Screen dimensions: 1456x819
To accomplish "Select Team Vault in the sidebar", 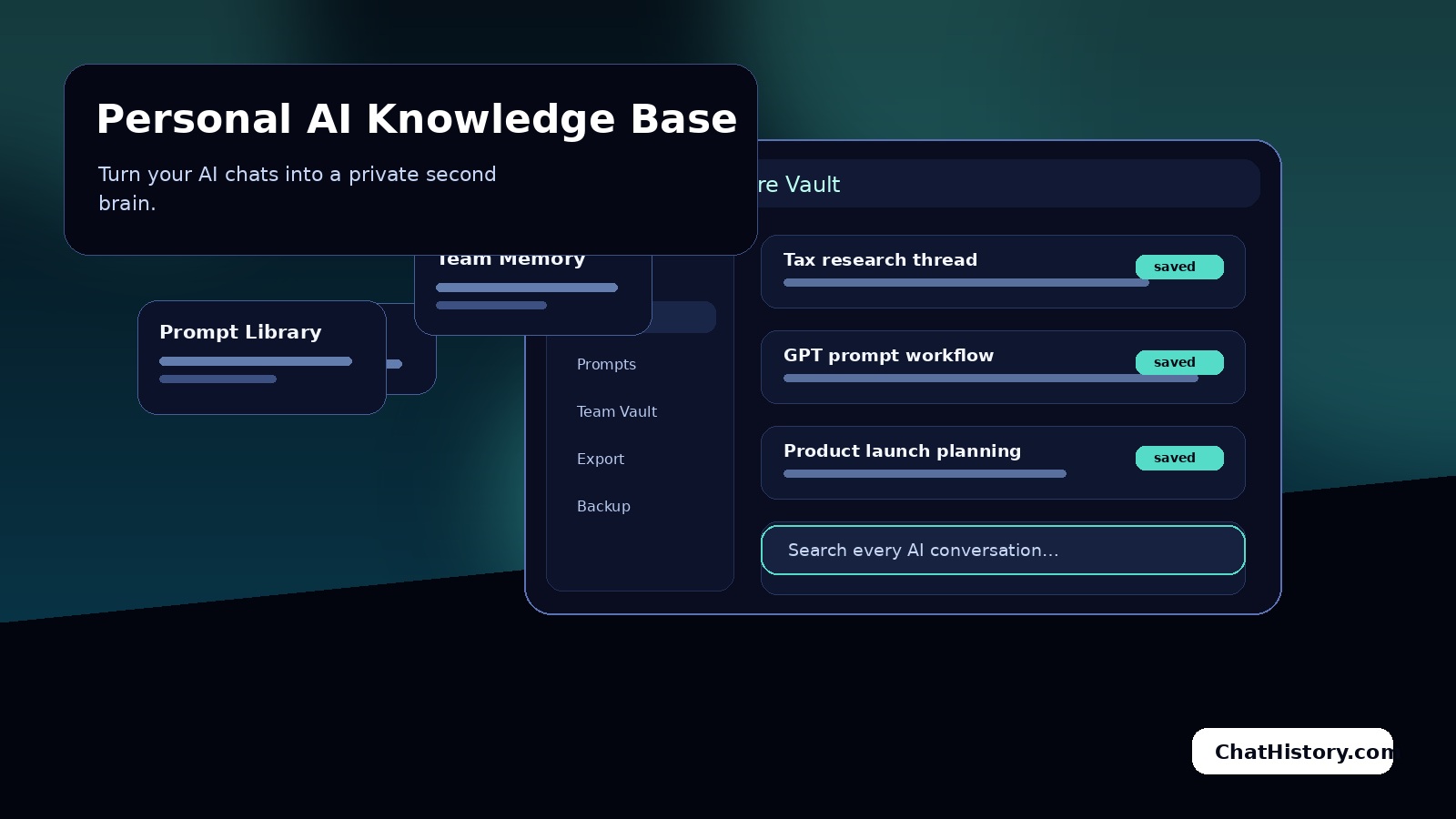I will (x=616, y=411).
